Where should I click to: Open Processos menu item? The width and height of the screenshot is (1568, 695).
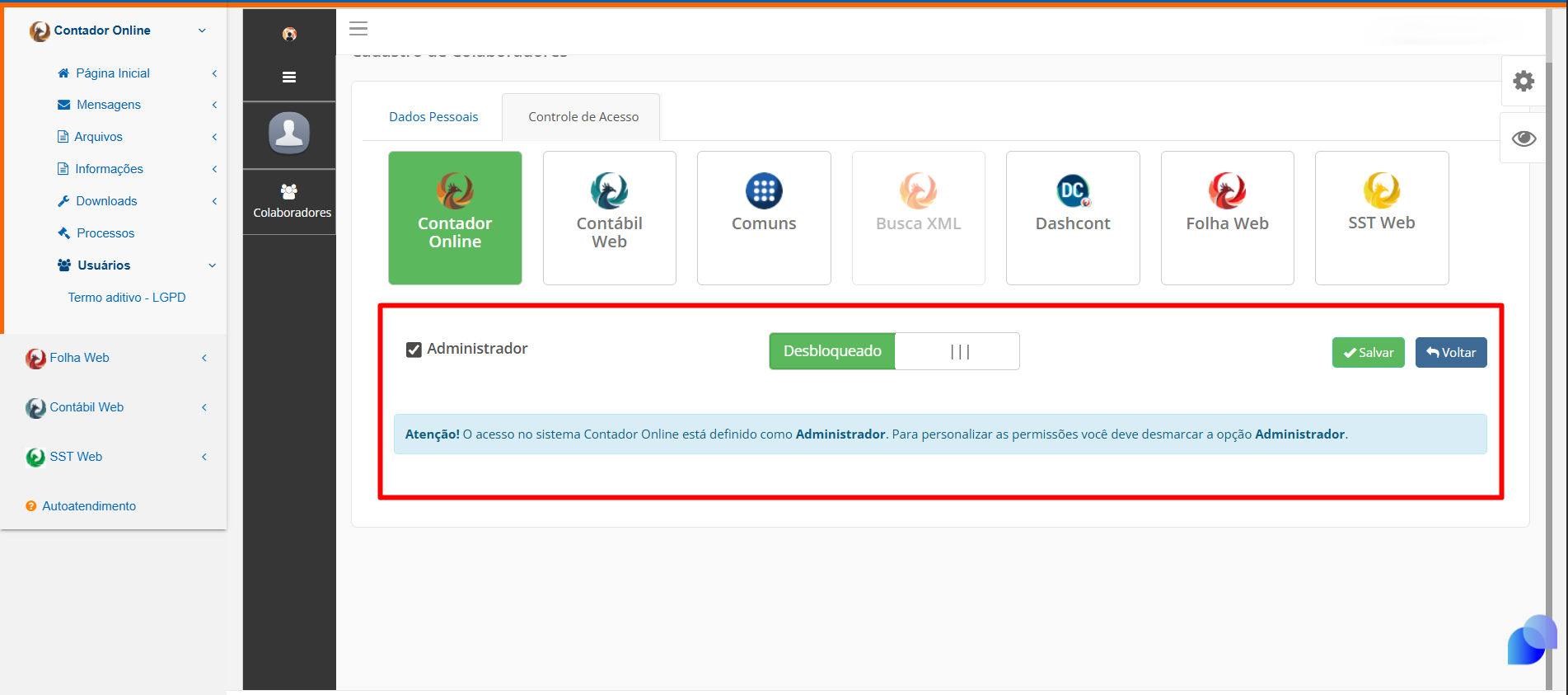tap(105, 233)
